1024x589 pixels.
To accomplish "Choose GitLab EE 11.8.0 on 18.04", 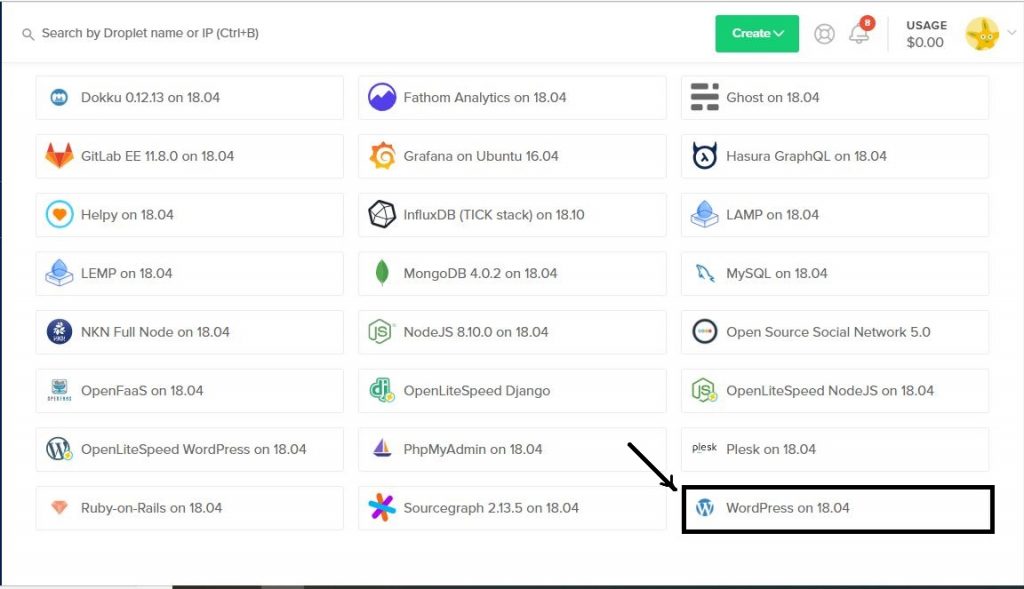I will 189,156.
